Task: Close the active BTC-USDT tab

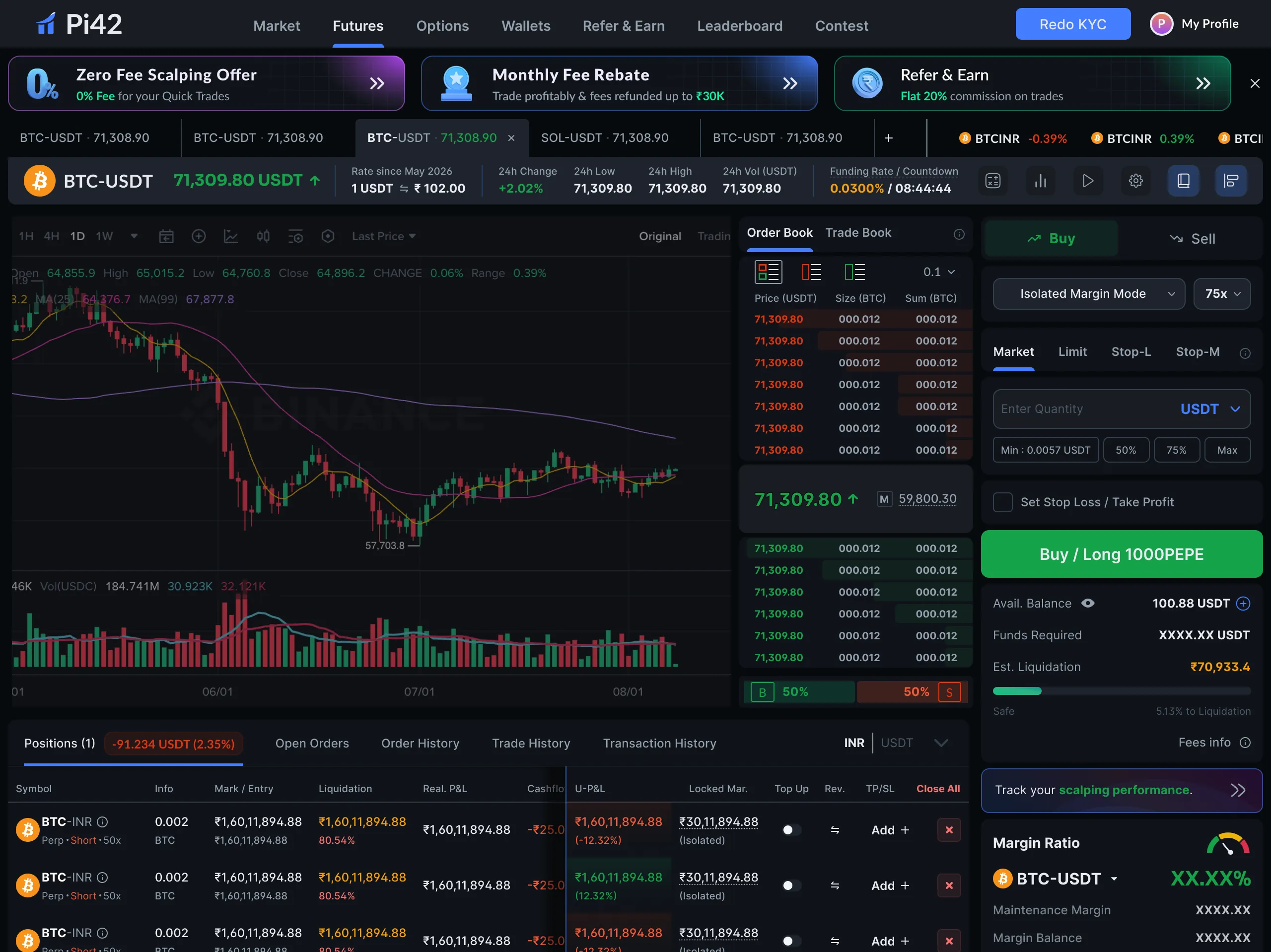Action: (511, 138)
